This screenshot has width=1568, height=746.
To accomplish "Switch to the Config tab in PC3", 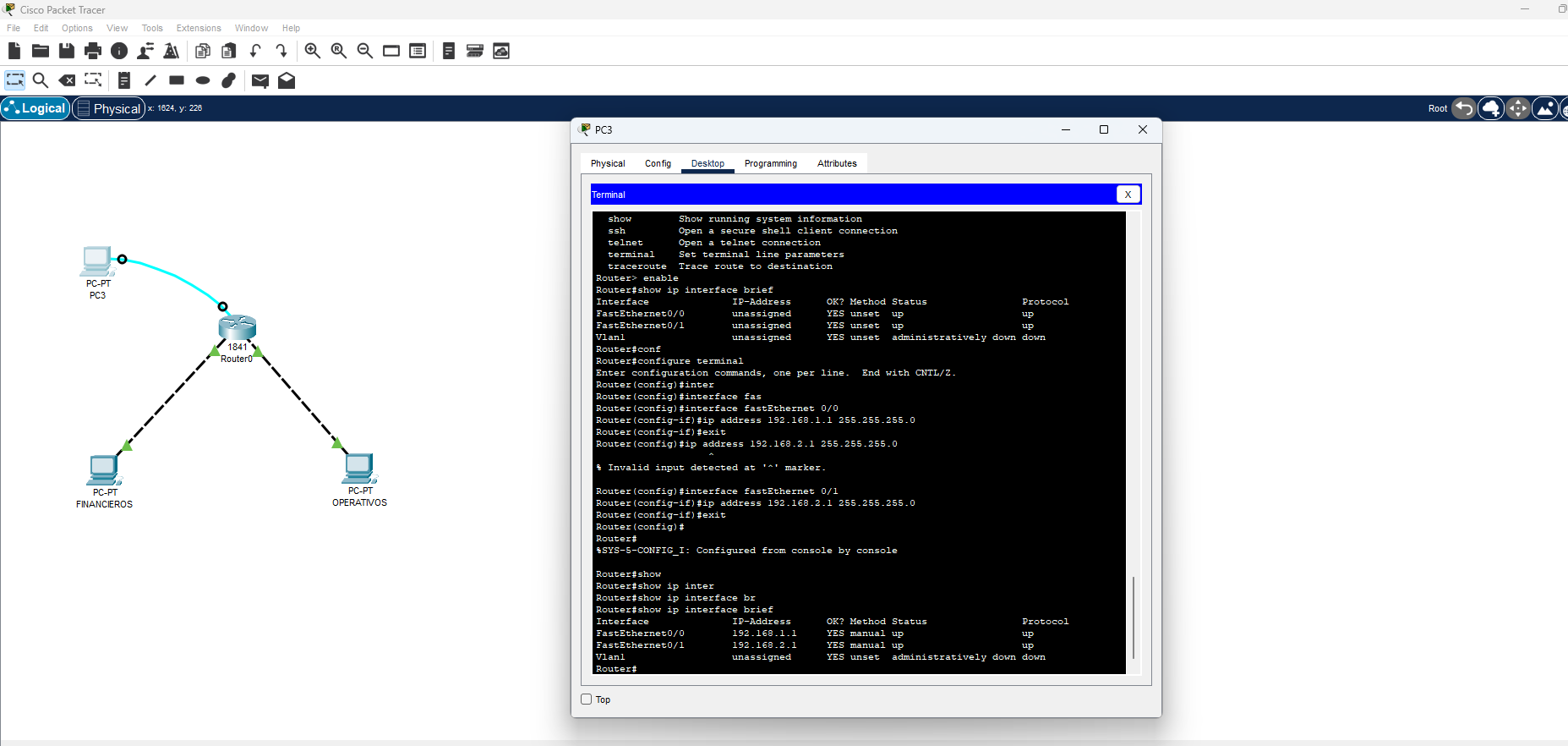I will coord(658,163).
